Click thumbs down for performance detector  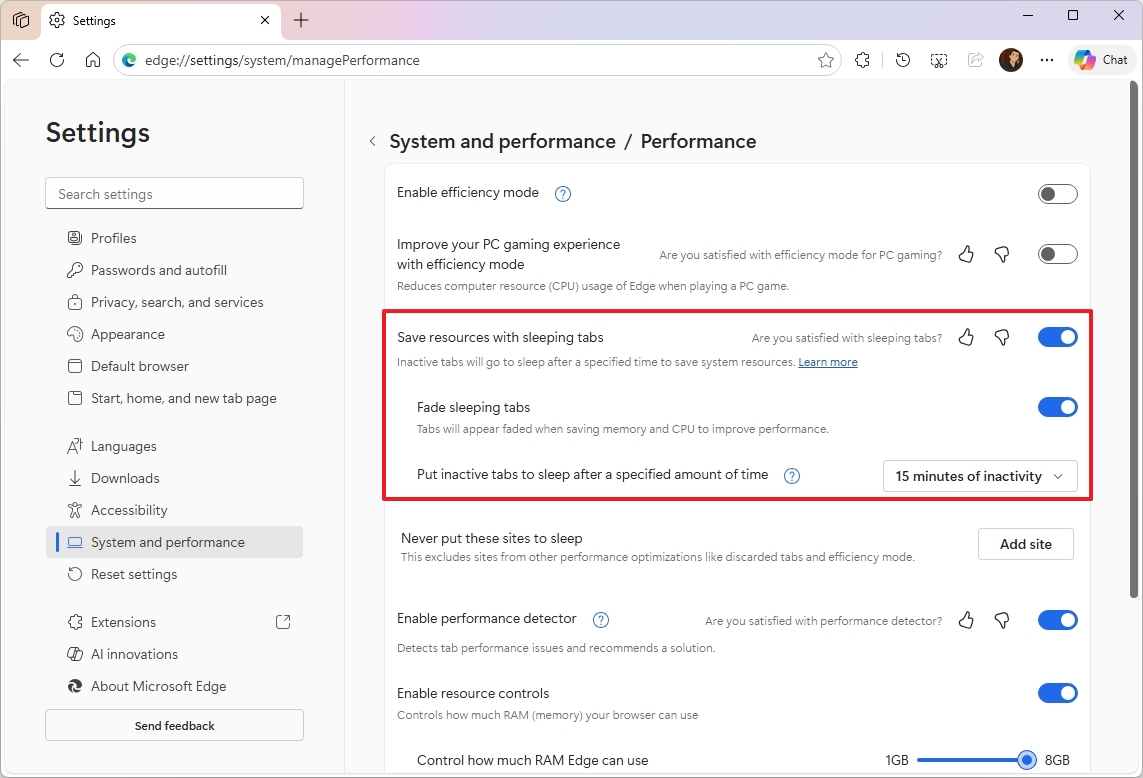1001,620
